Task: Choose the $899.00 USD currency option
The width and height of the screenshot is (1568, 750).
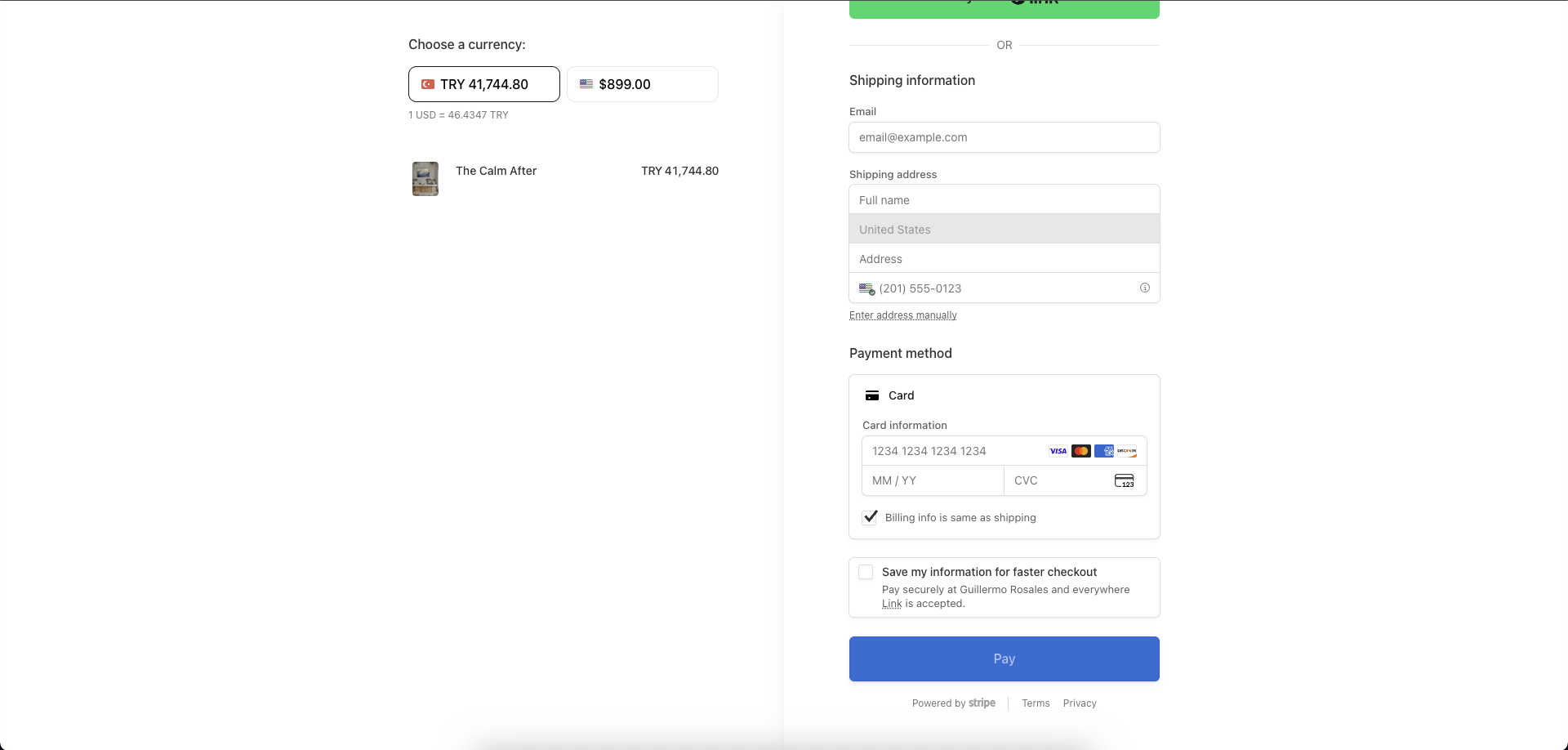Action: 642,84
